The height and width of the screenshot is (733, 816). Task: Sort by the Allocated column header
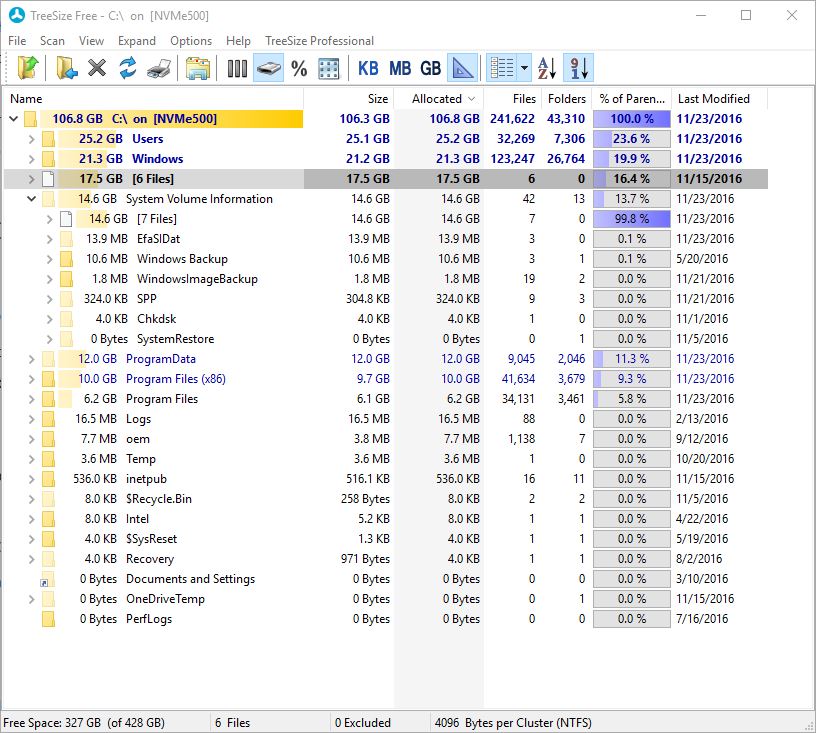coord(439,98)
